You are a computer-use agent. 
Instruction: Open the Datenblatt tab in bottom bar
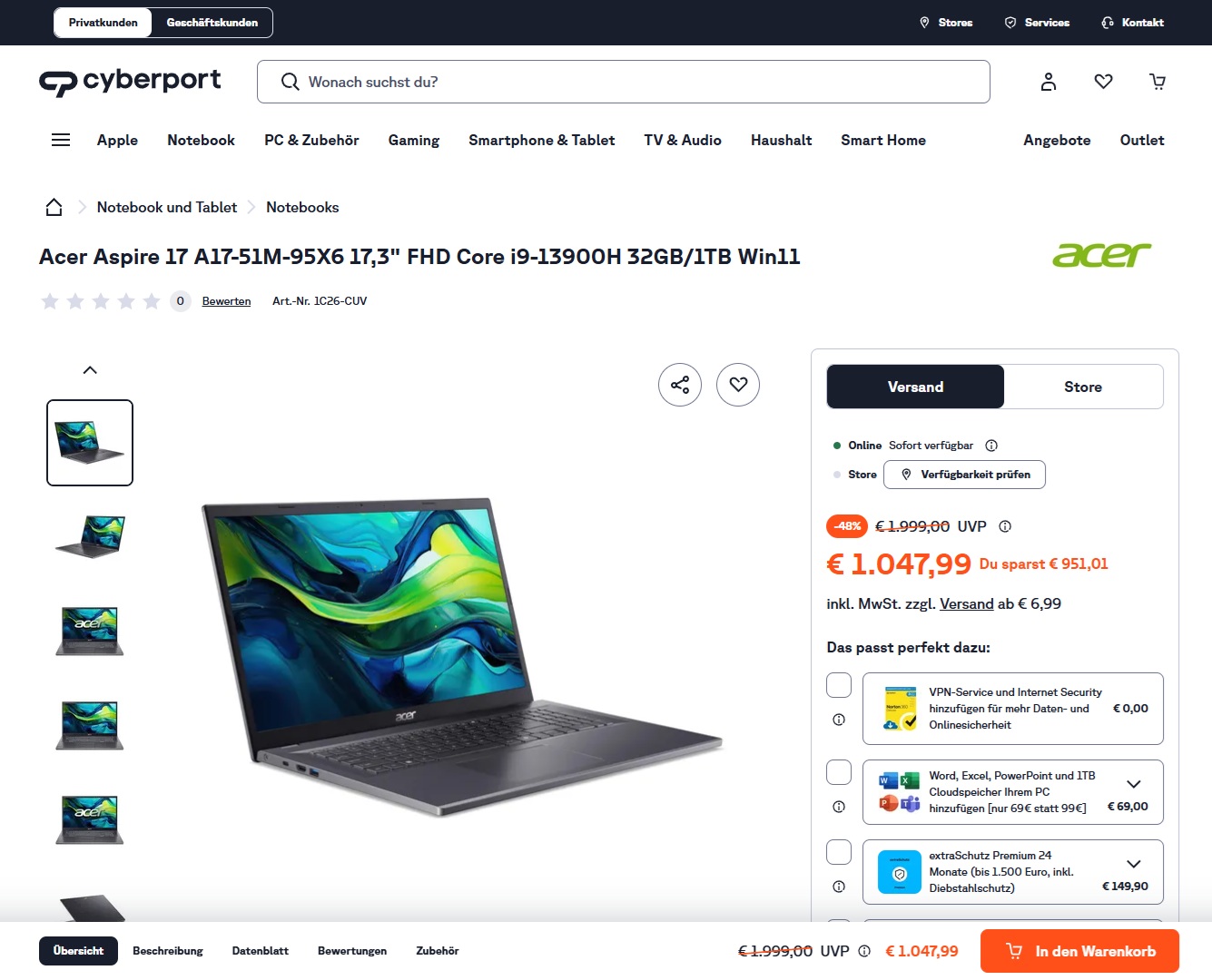pos(261,951)
